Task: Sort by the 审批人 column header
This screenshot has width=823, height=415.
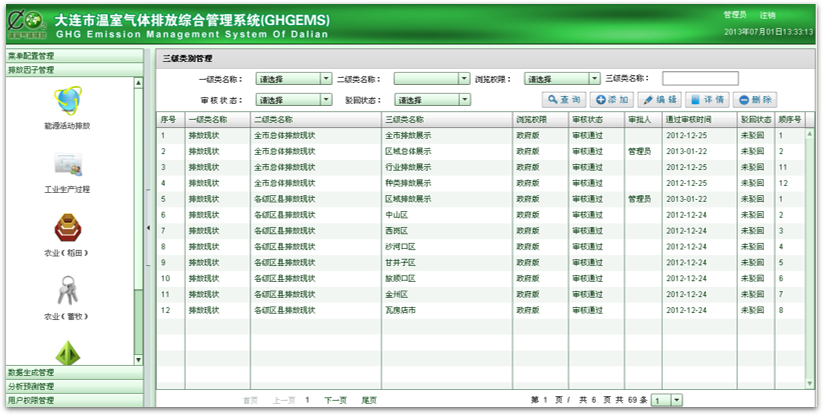Action: 643,120
